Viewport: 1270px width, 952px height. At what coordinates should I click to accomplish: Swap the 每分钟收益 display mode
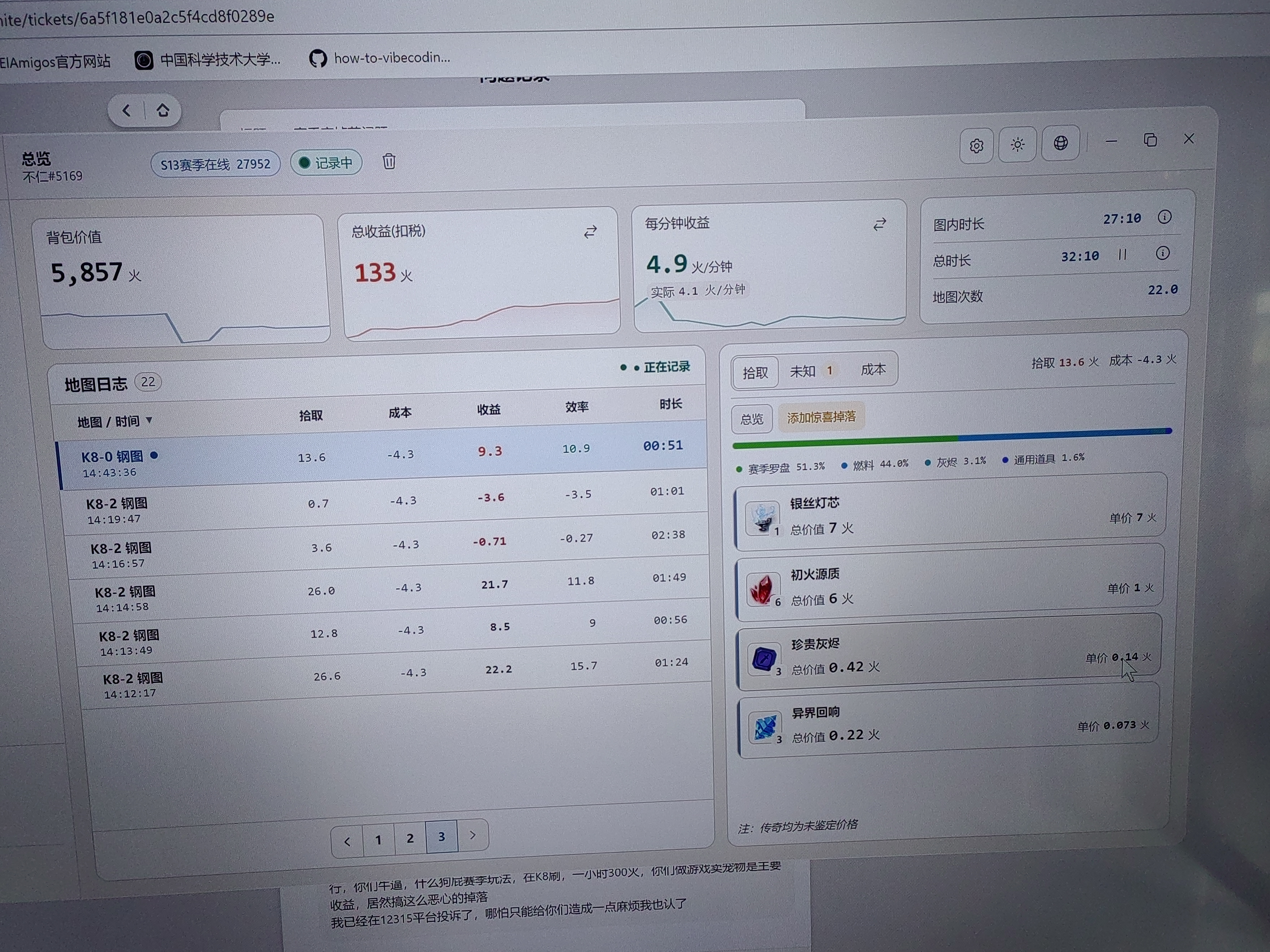click(x=880, y=224)
